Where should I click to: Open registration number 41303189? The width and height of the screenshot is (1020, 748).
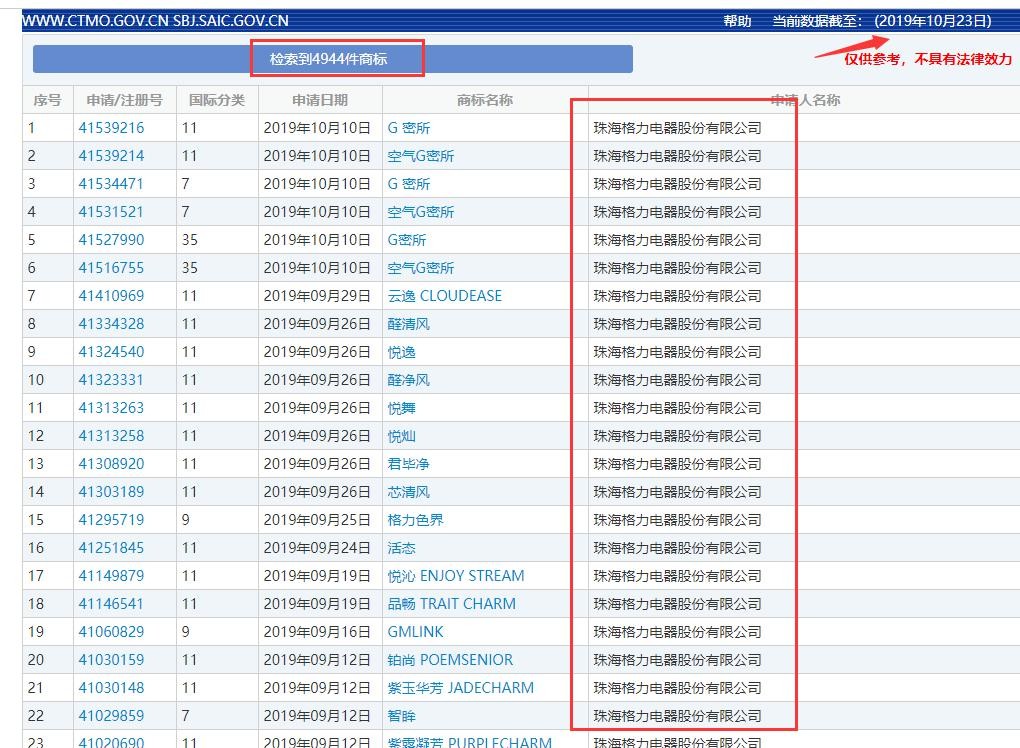pos(111,492)
